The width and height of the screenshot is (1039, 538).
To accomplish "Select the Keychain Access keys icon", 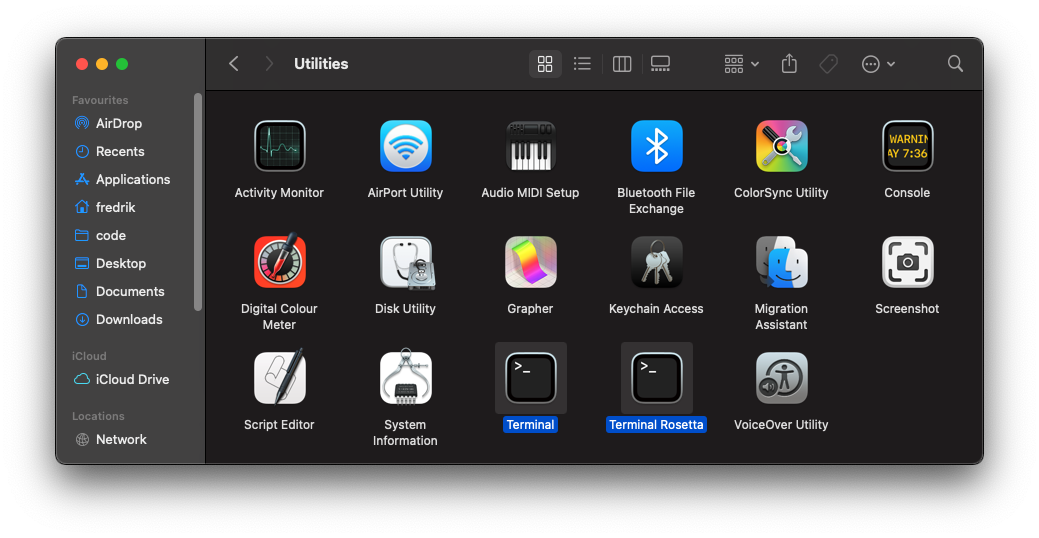I will 657,262.
